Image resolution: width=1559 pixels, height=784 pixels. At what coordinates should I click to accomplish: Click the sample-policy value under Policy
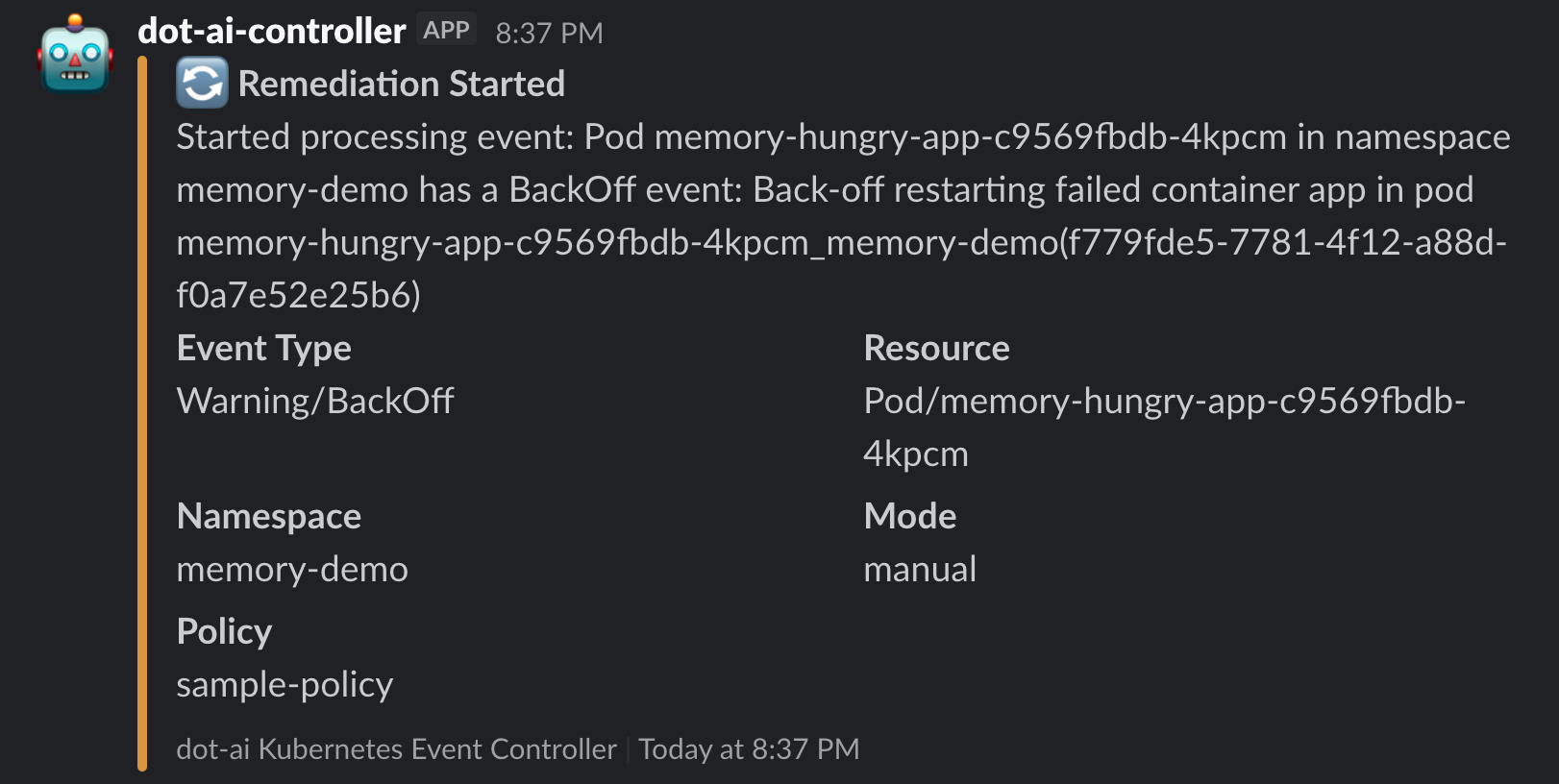click(x=285, y=685)
